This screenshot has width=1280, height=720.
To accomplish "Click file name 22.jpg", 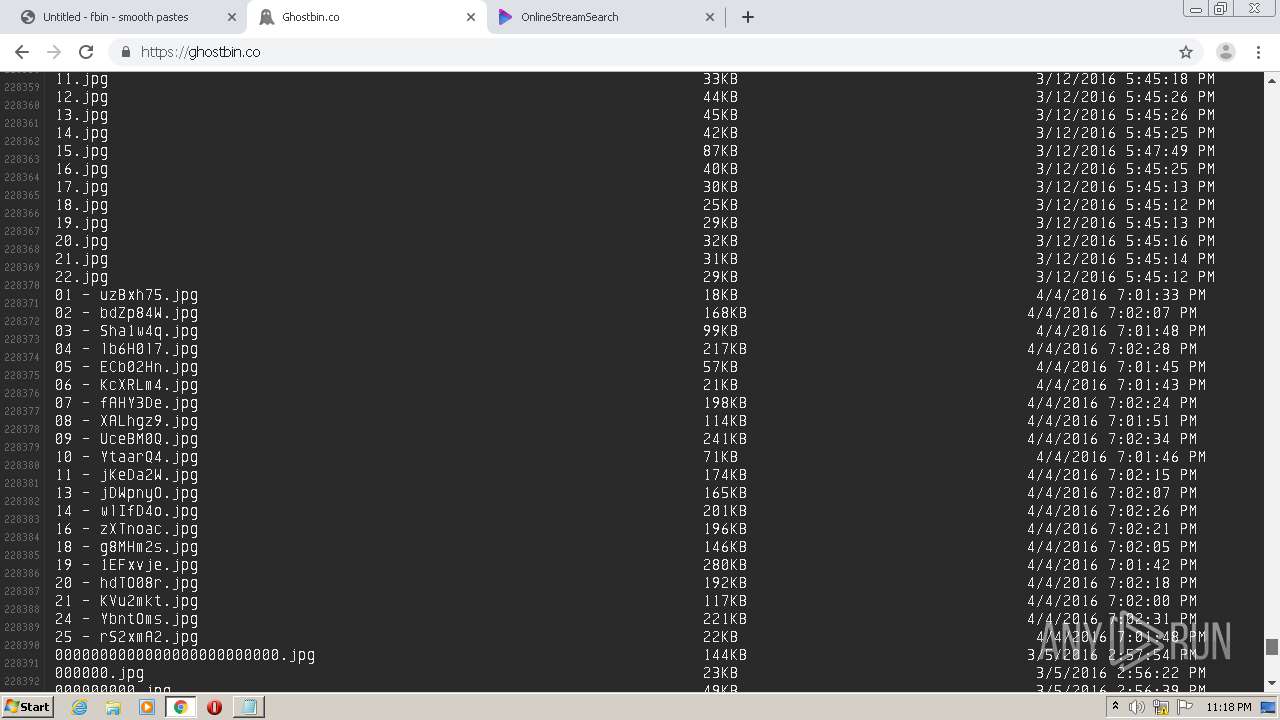I will [x=82, y=277].
